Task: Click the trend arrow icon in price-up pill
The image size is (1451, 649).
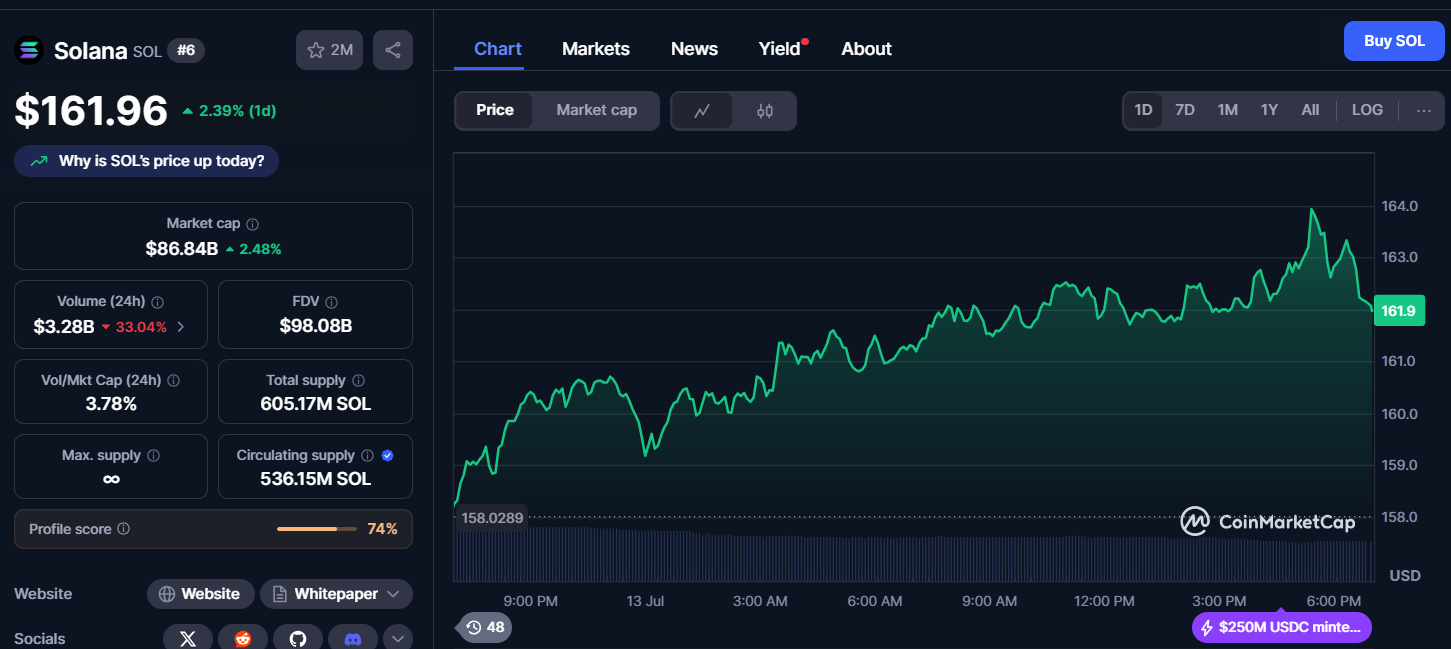Action: pos(39,161)
